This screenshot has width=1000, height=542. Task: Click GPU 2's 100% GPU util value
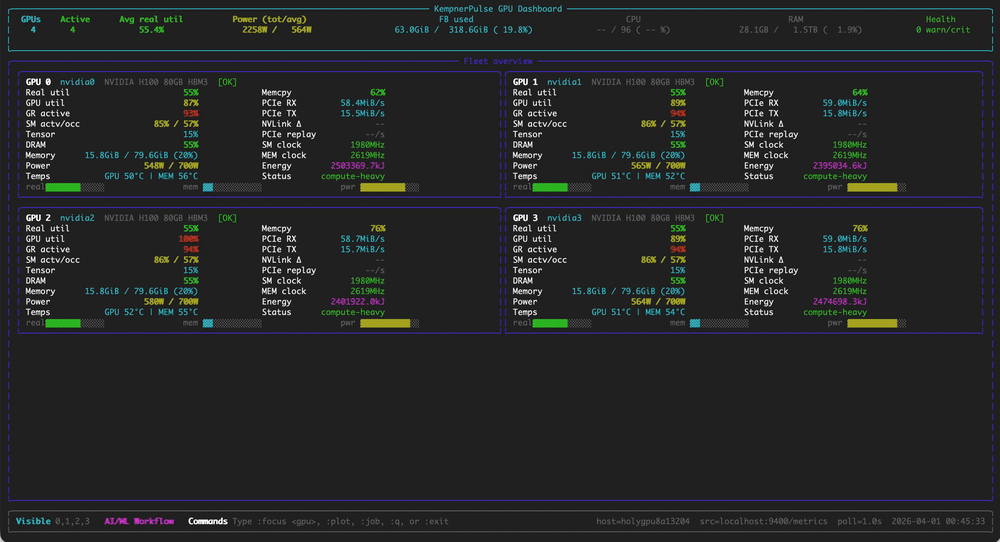[x=188, y=239]
